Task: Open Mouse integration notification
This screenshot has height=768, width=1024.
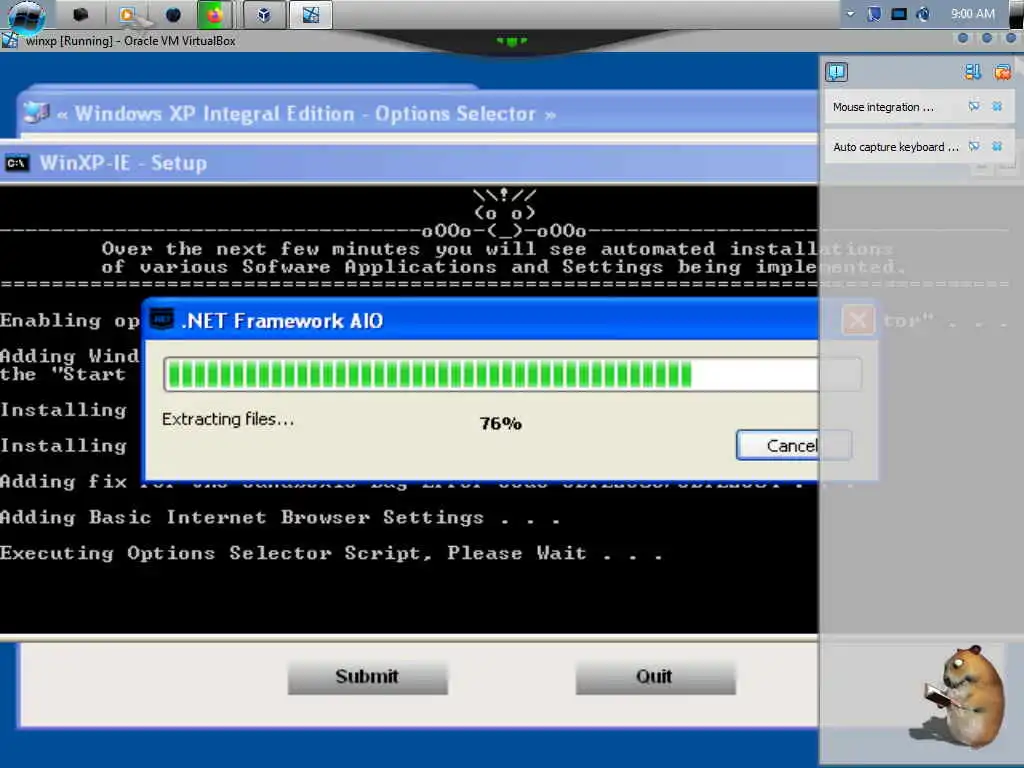Action: pyautogui.click(x=883, y=107)
